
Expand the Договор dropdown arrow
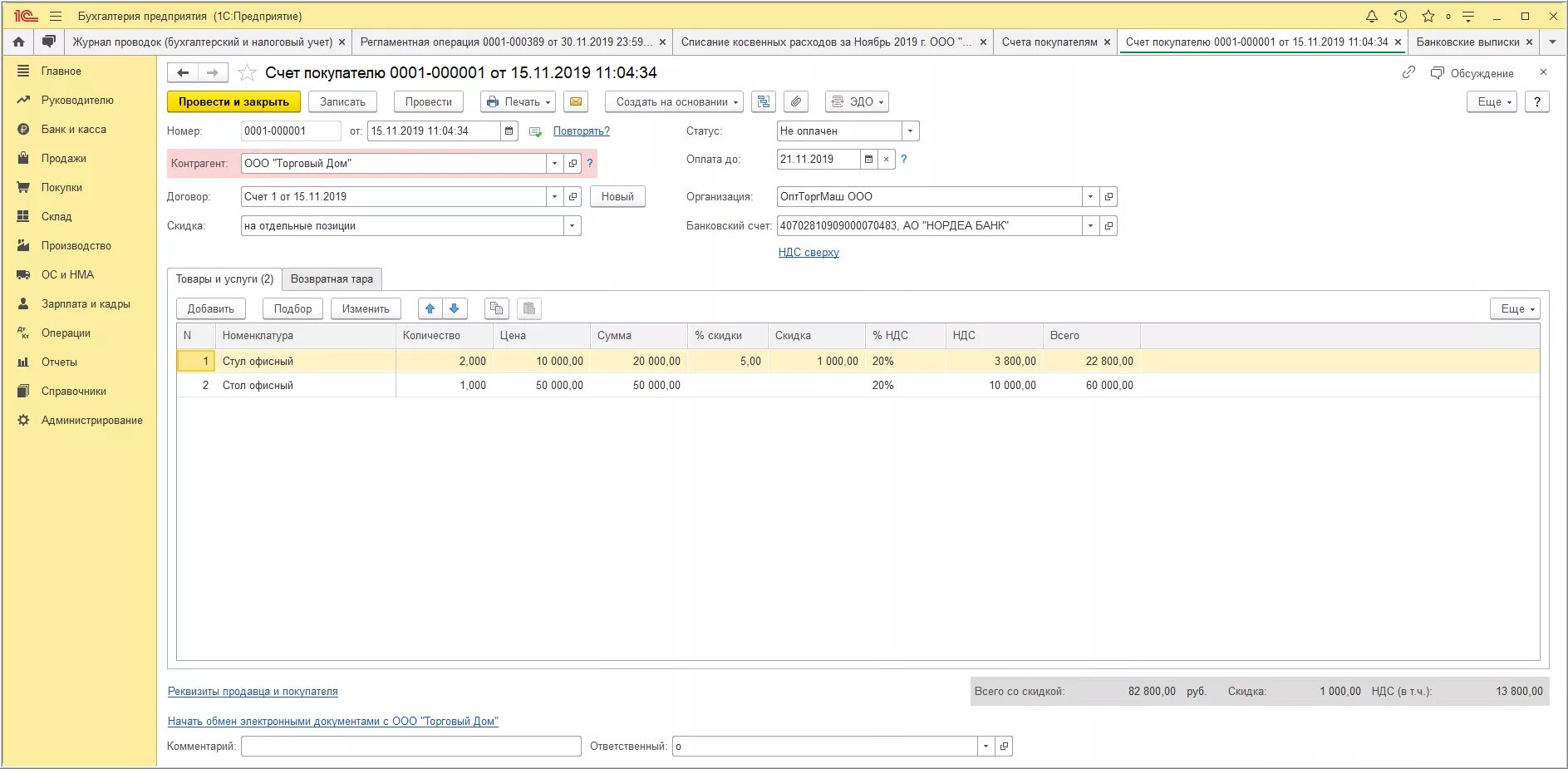coord(554,196)
